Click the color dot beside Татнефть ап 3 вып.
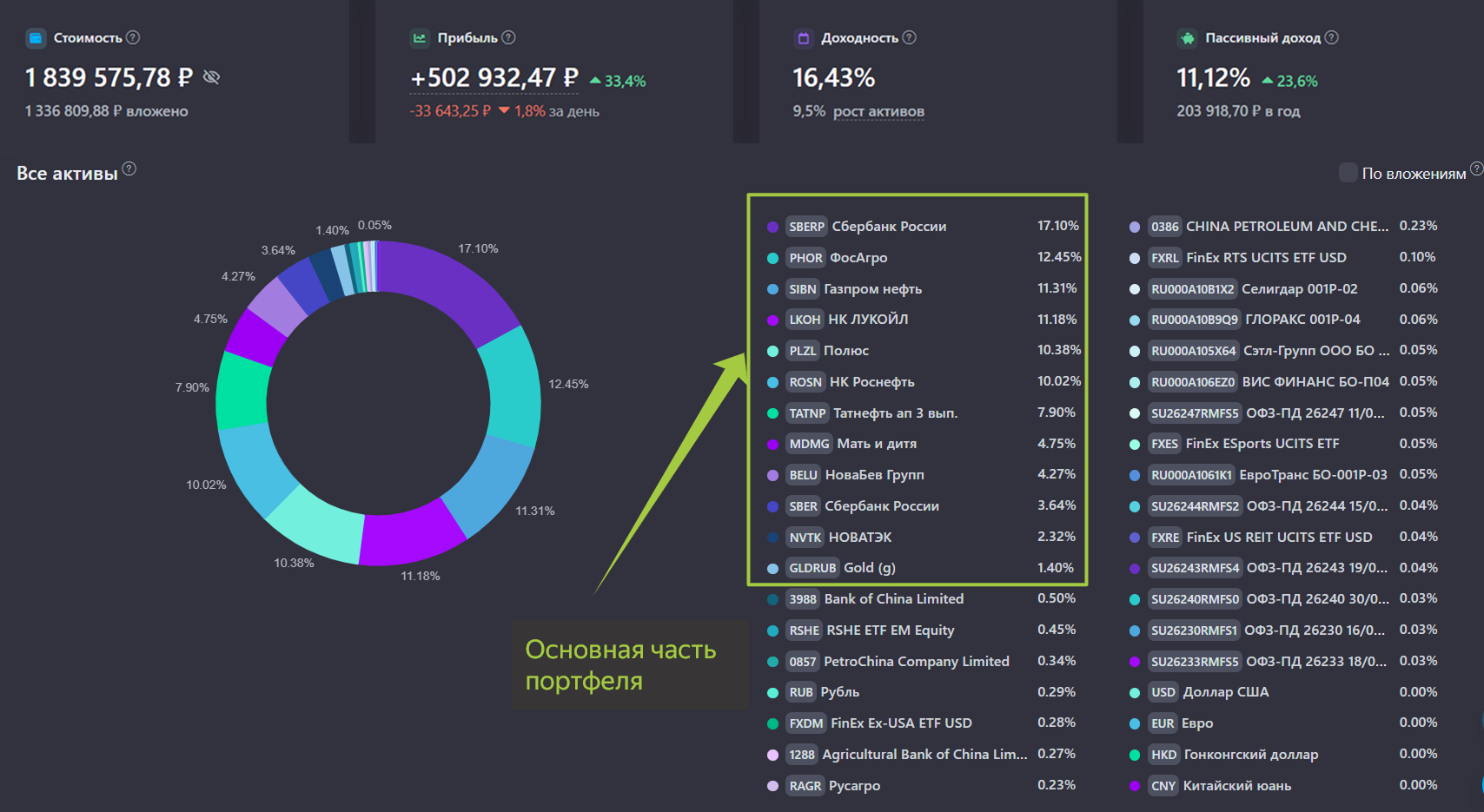 772,413
